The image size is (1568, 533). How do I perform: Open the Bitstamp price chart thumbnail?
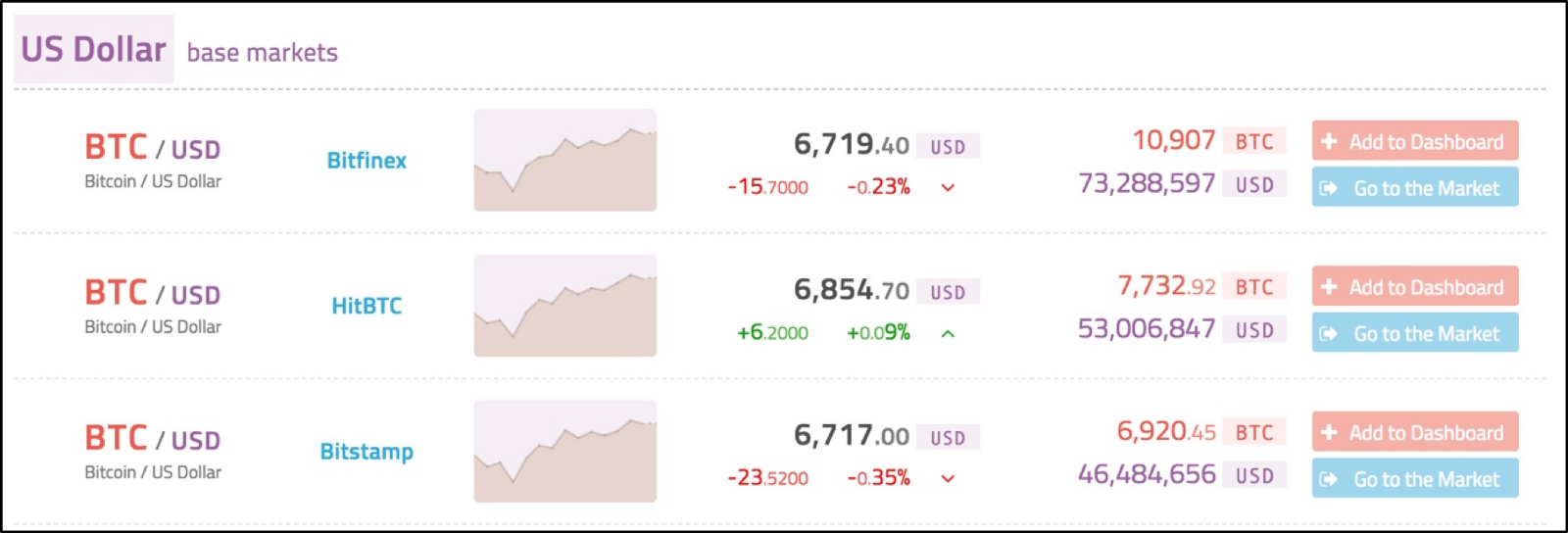point(564,451)
